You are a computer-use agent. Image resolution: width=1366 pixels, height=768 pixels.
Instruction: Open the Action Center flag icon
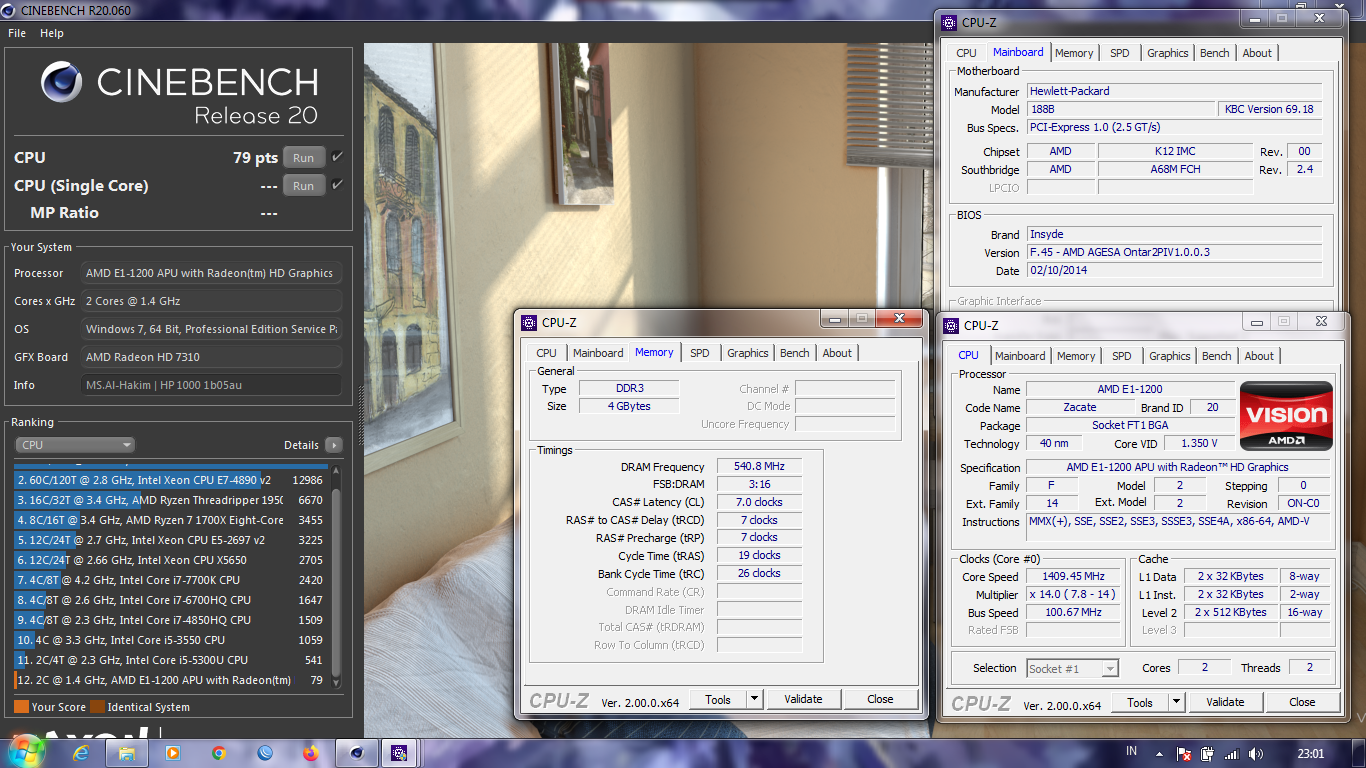click(x=1184, y=753)
